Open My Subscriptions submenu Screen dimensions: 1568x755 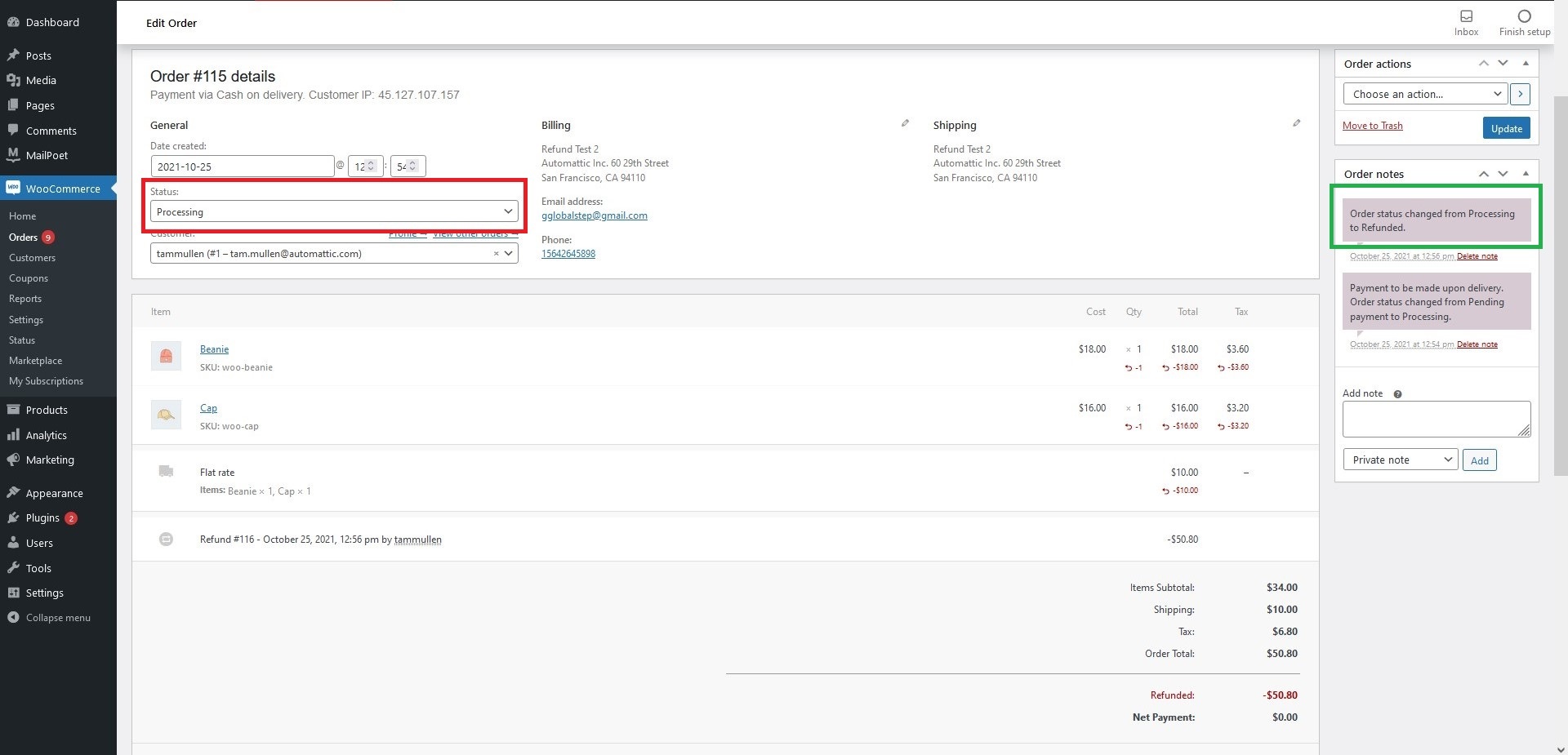tap(46, 381)
